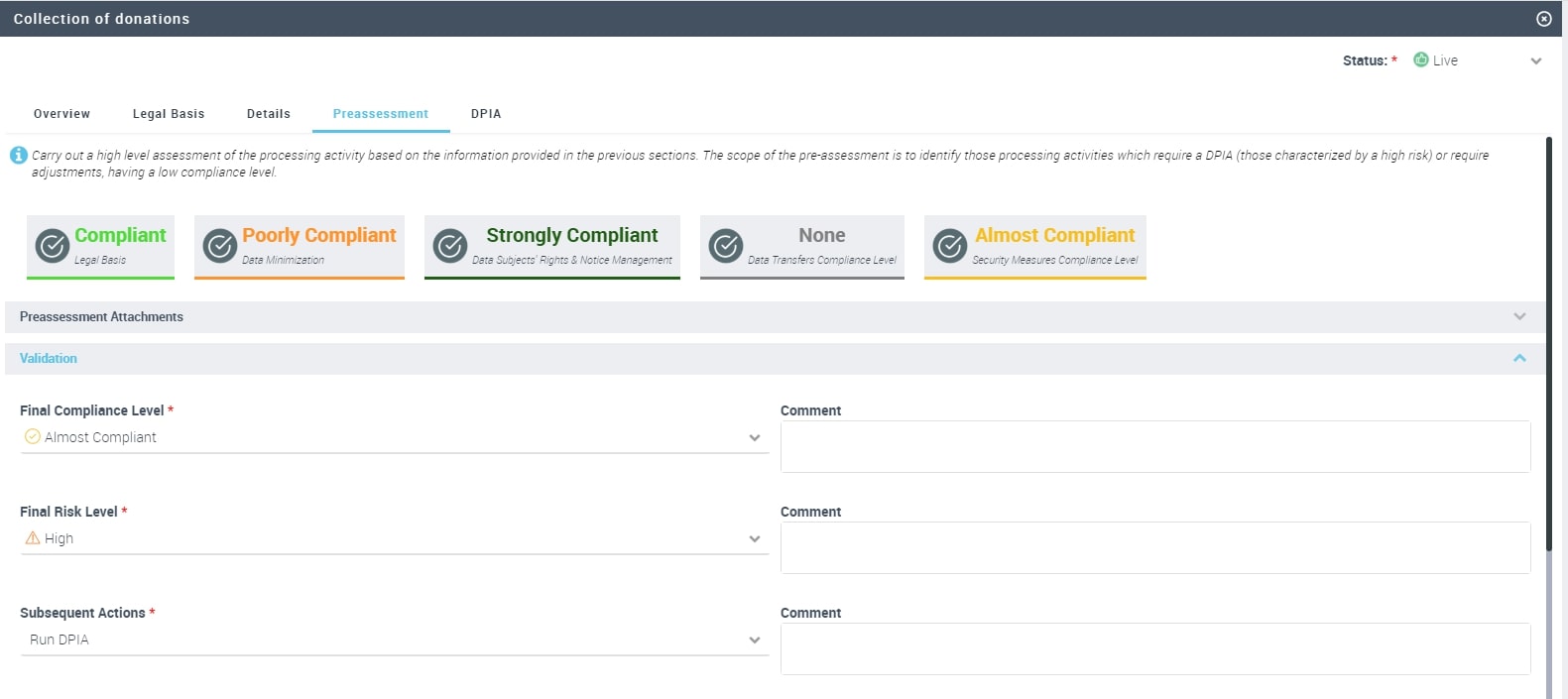
Task: Open the Final Risk Level dropdown
Action: coord(754,538)
